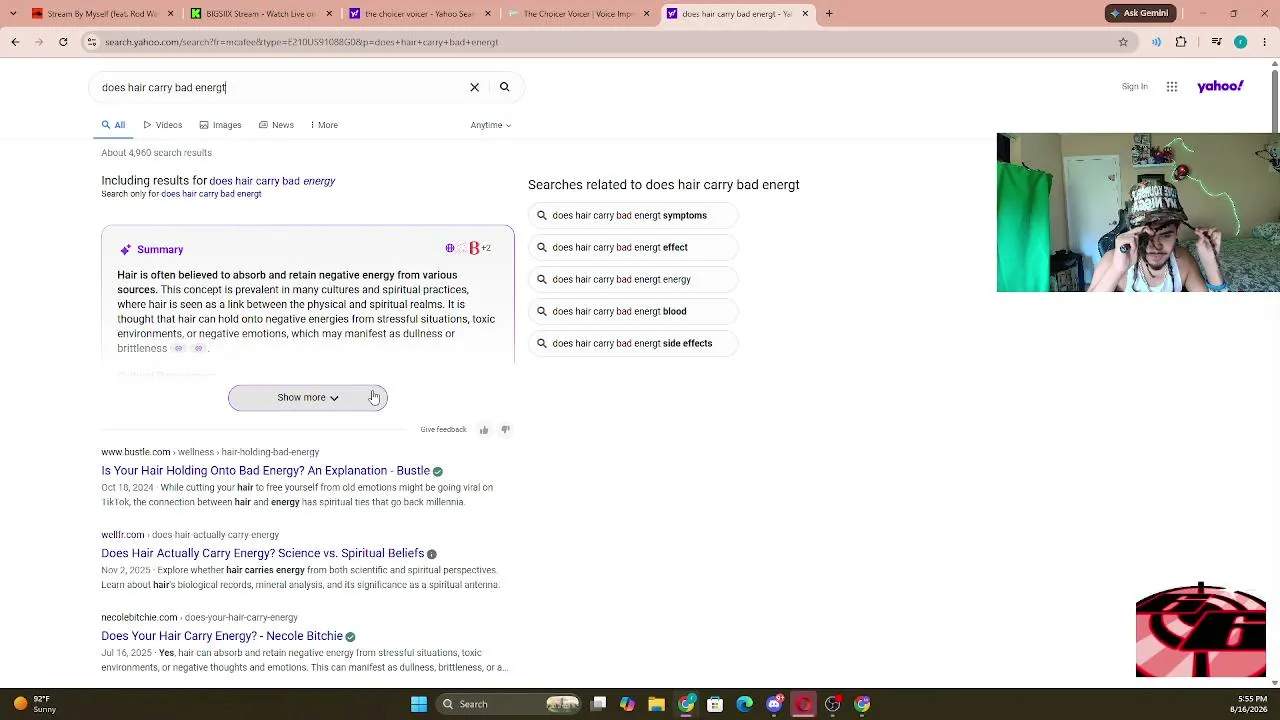Open Discord from the taskbar

click(x=773, y=704)
